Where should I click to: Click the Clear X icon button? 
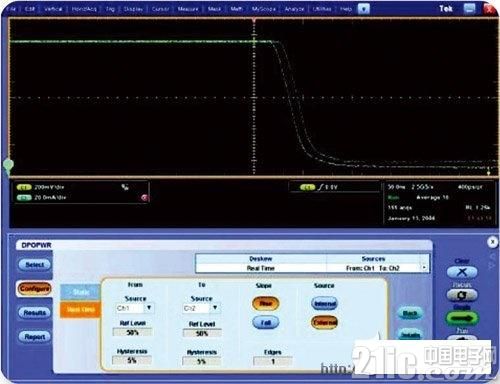click(x=462, y=272)
